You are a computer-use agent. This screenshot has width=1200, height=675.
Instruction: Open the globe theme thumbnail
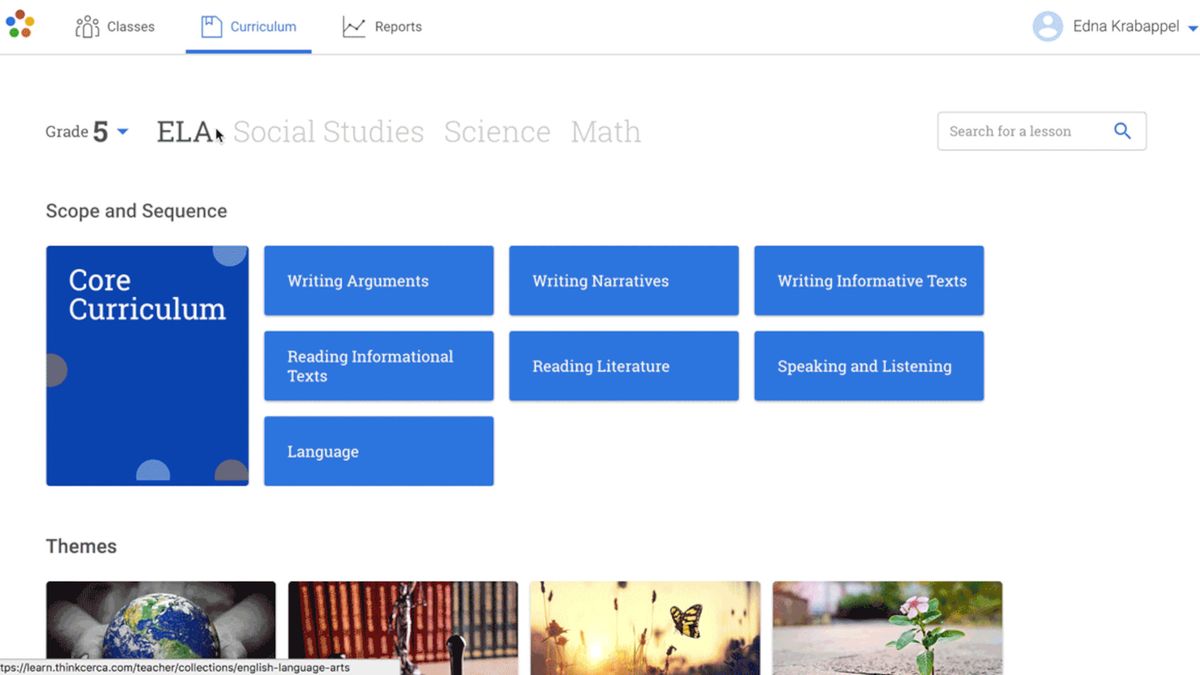click(x=161, y=628)
